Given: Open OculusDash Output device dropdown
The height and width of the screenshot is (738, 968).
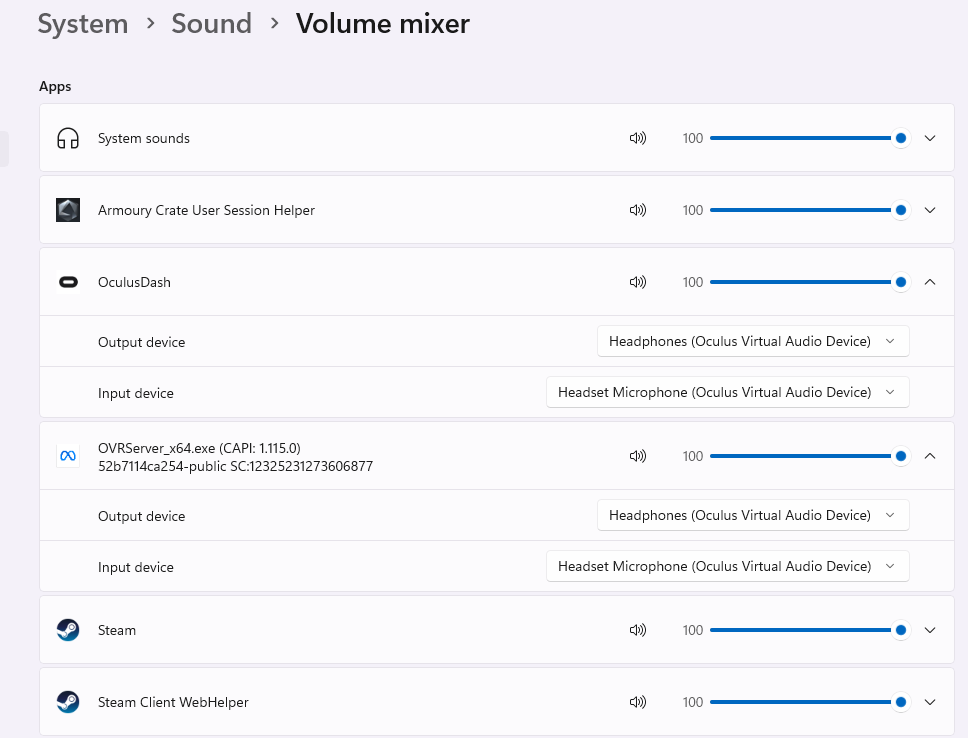Looking at the screenshot, I should pos(753,342).
